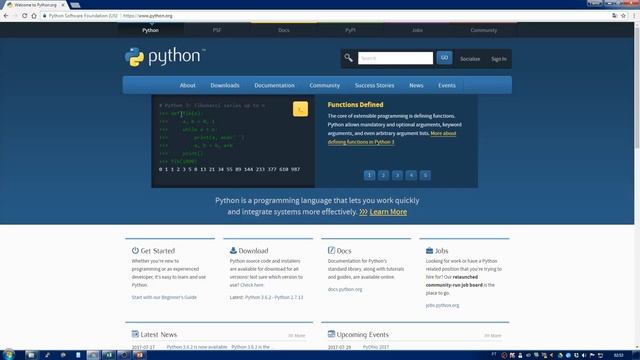Open the docs.python.org link
The image size is (640, 360).
[x=345, y=289]
